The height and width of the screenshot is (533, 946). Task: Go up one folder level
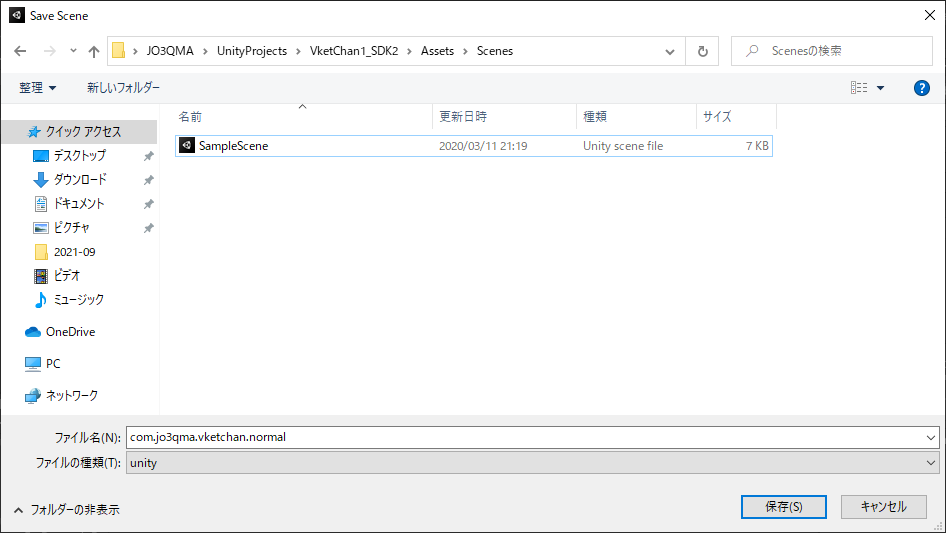pyautogui.click(x=94, y=51)
